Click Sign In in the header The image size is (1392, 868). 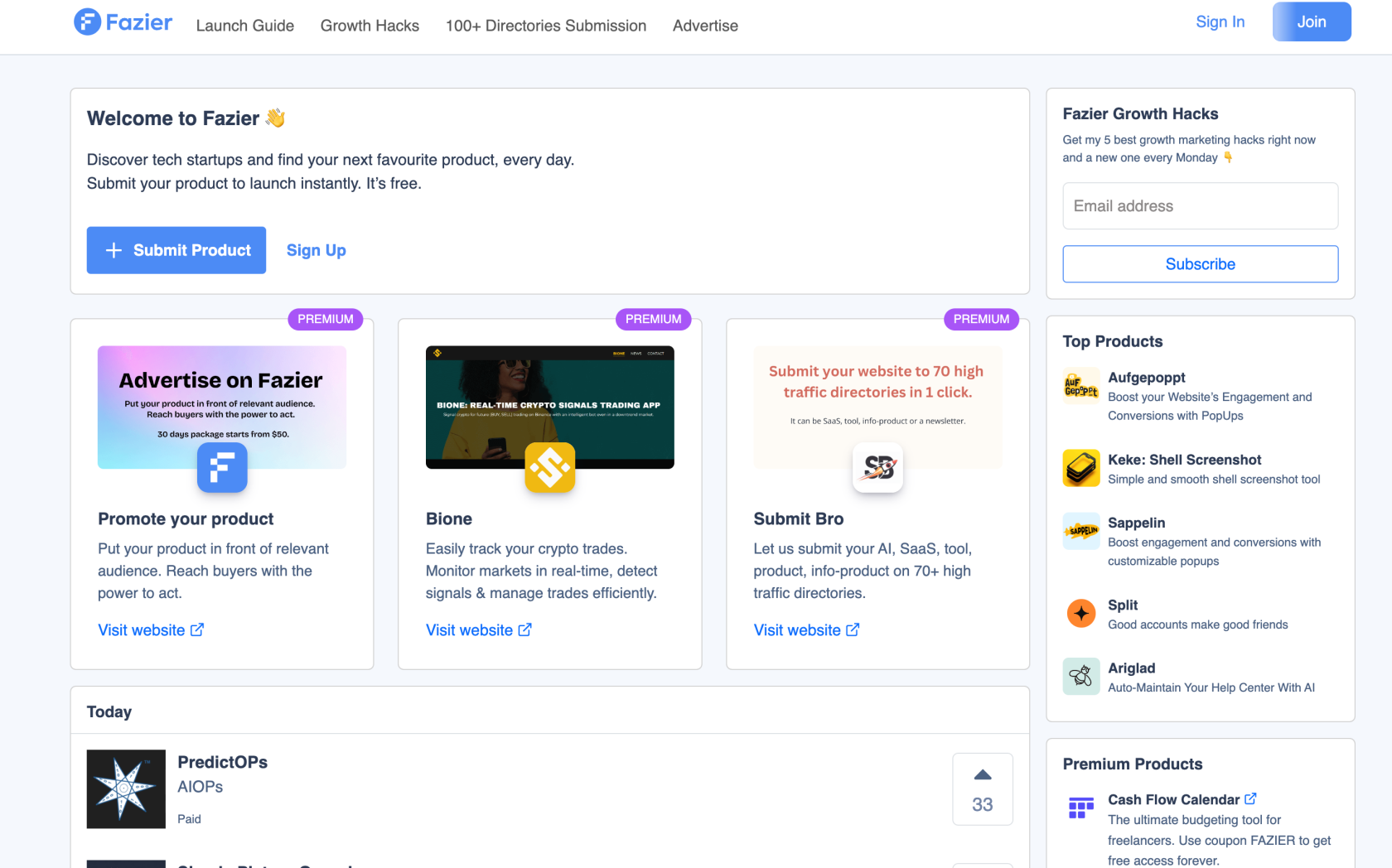pyautogui.click(x=1220, y=22)
